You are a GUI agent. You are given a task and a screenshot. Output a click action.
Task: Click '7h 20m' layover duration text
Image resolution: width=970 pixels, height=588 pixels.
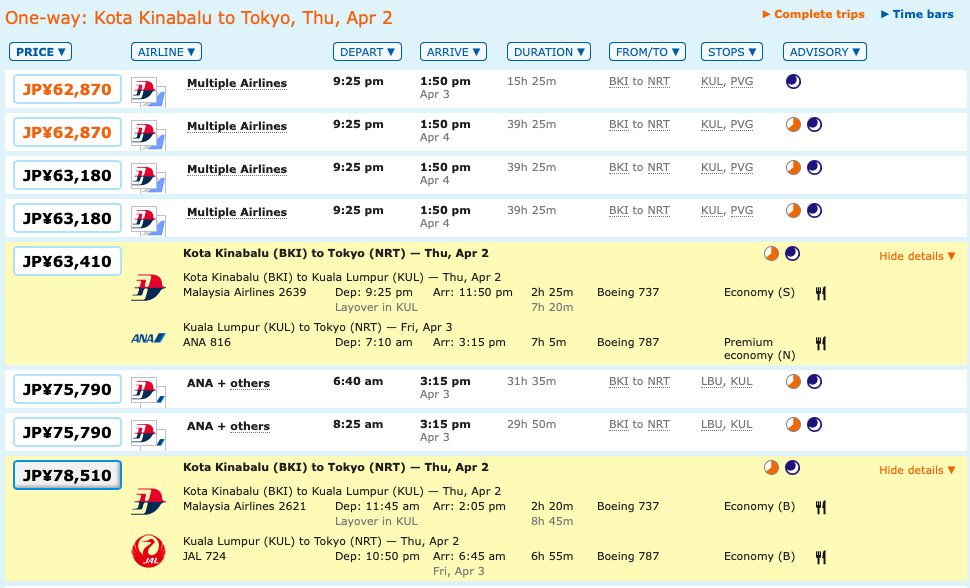pos(552,307)
